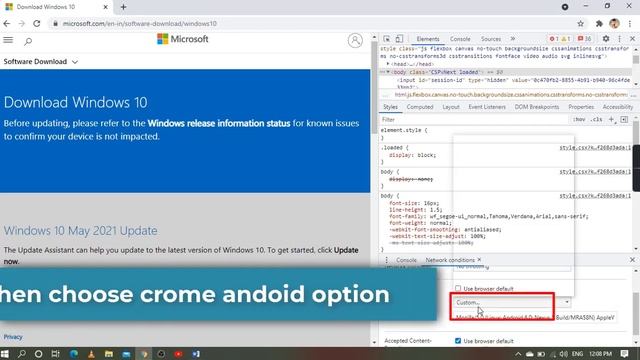
Task: Launch Microsoft Edge from the taskbar
Action: coord(73,354)
